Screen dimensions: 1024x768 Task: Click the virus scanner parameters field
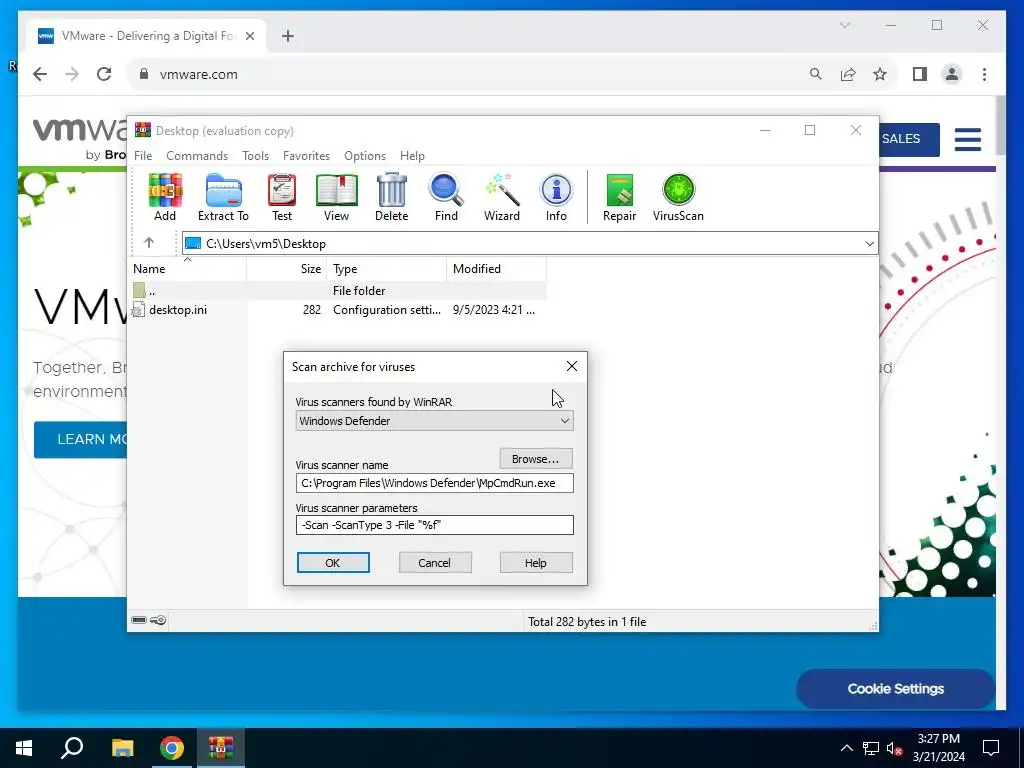coord(434,525)
